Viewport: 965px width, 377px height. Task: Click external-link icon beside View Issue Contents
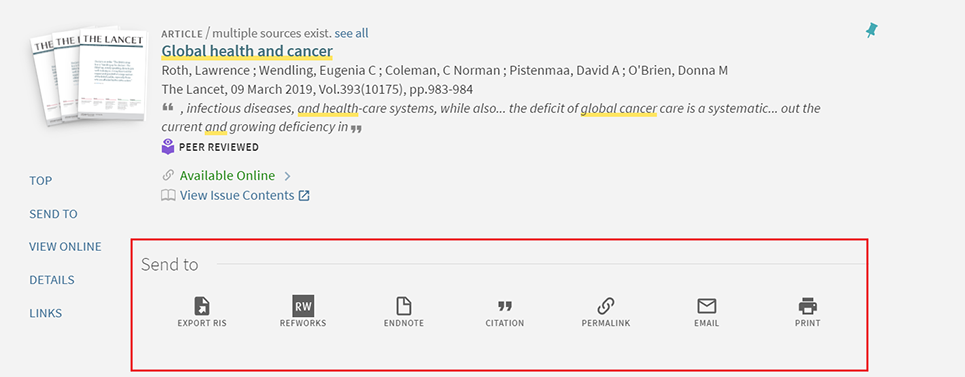tap(304, 196)
